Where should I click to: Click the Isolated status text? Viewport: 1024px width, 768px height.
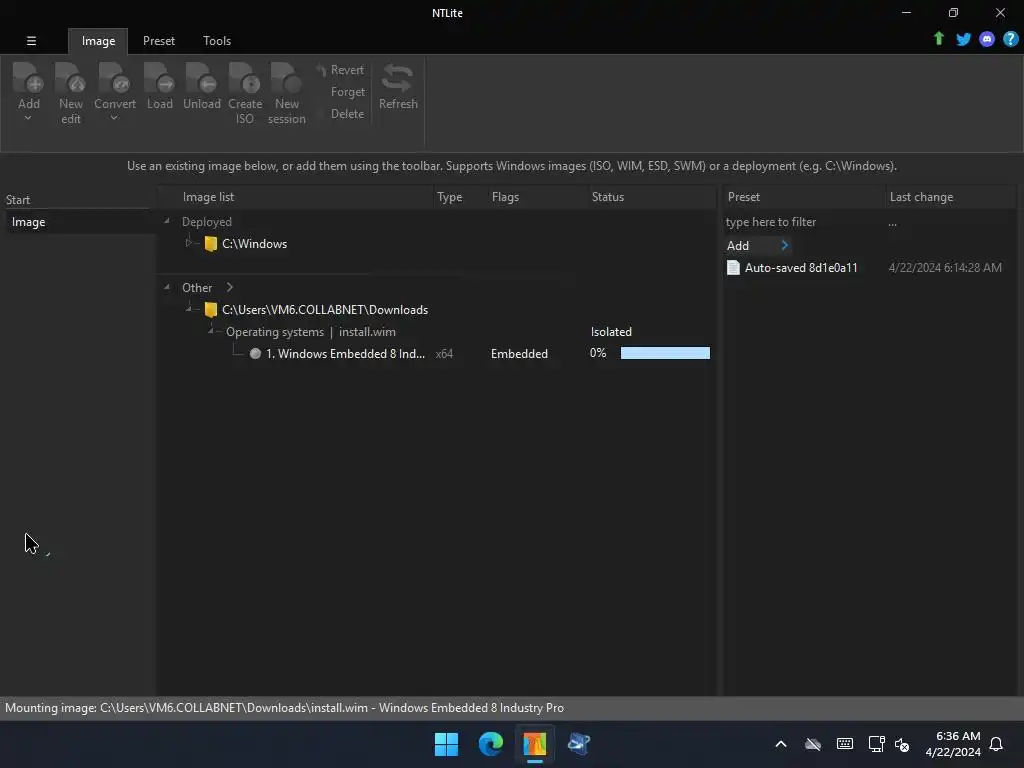coord(611,332)
